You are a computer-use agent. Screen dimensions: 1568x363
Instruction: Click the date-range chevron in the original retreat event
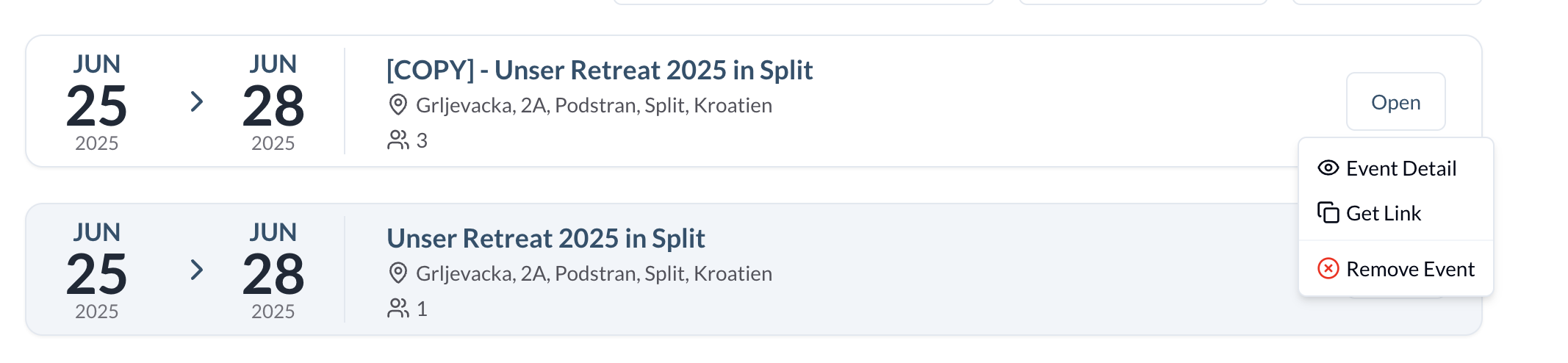pyautogui.click(x=196, y=270)
